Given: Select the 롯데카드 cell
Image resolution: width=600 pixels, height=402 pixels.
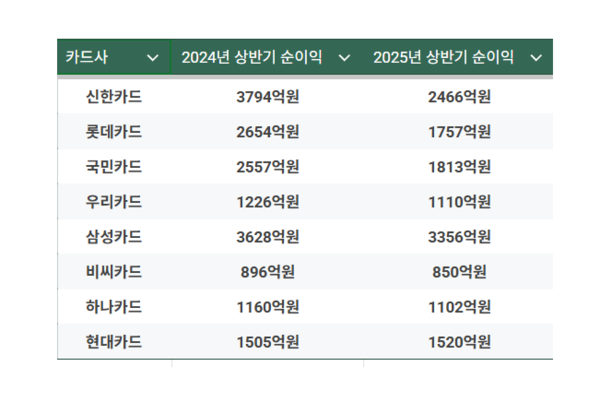Looking at the screenshot, I should pyautogui.click(x=114, y=132).
